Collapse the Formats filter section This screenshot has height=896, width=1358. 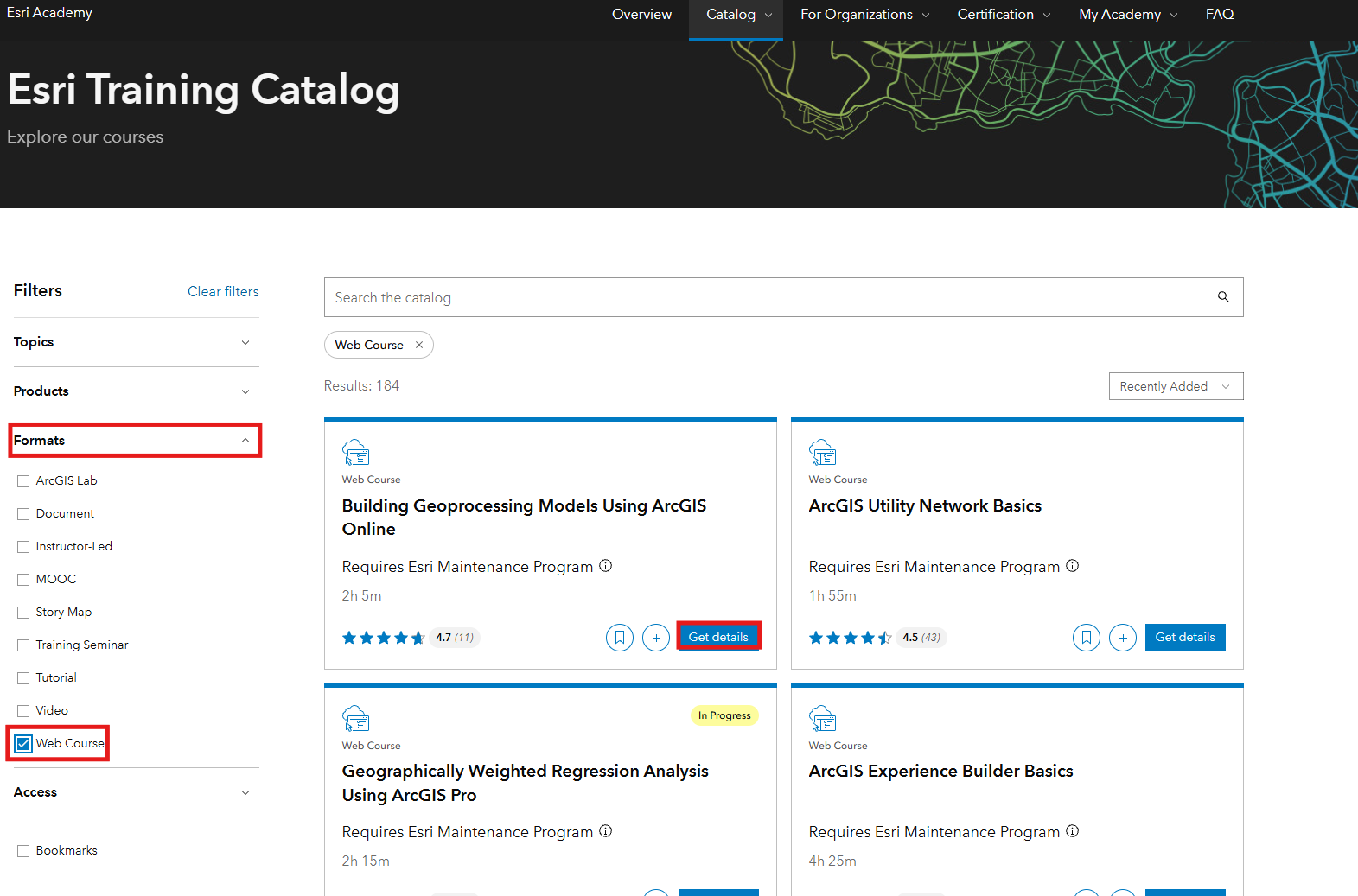point(136,441)
